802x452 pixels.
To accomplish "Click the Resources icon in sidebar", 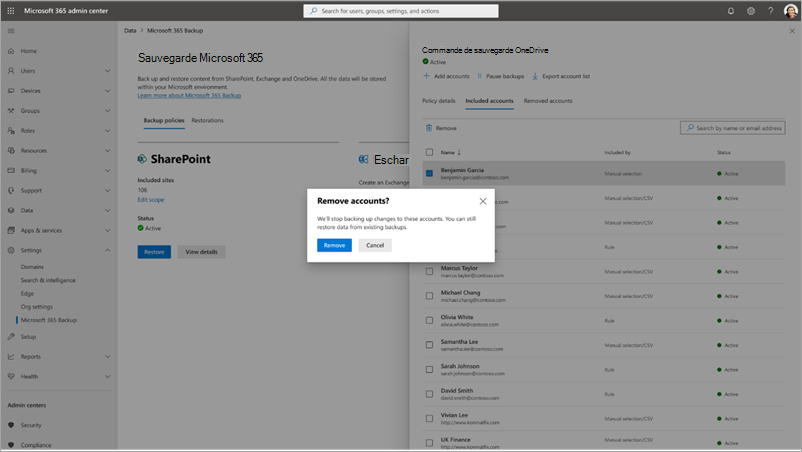I will (11, 151).
